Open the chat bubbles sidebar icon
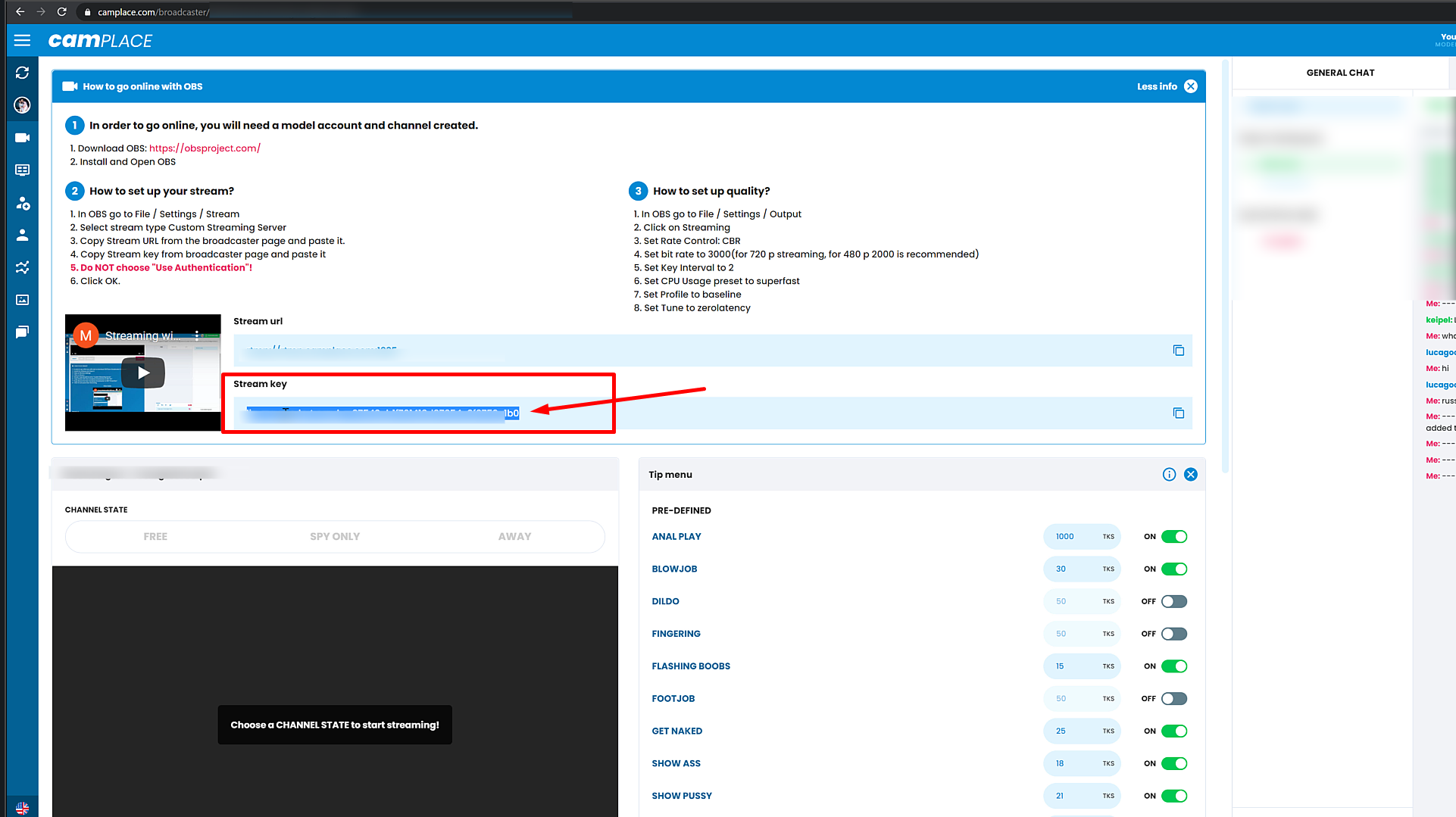This screenshot has width=1456, height=817. pos(22,332)
